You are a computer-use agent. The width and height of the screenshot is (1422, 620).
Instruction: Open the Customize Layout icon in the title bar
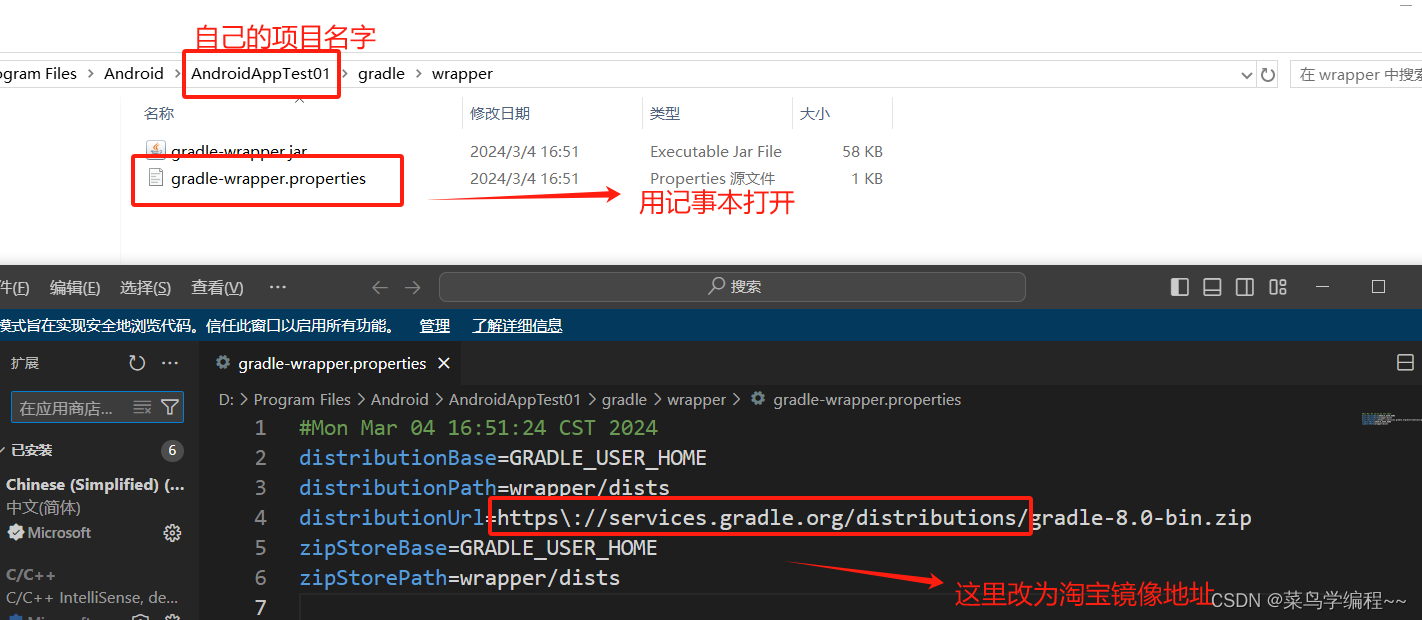coord(1277,287)
